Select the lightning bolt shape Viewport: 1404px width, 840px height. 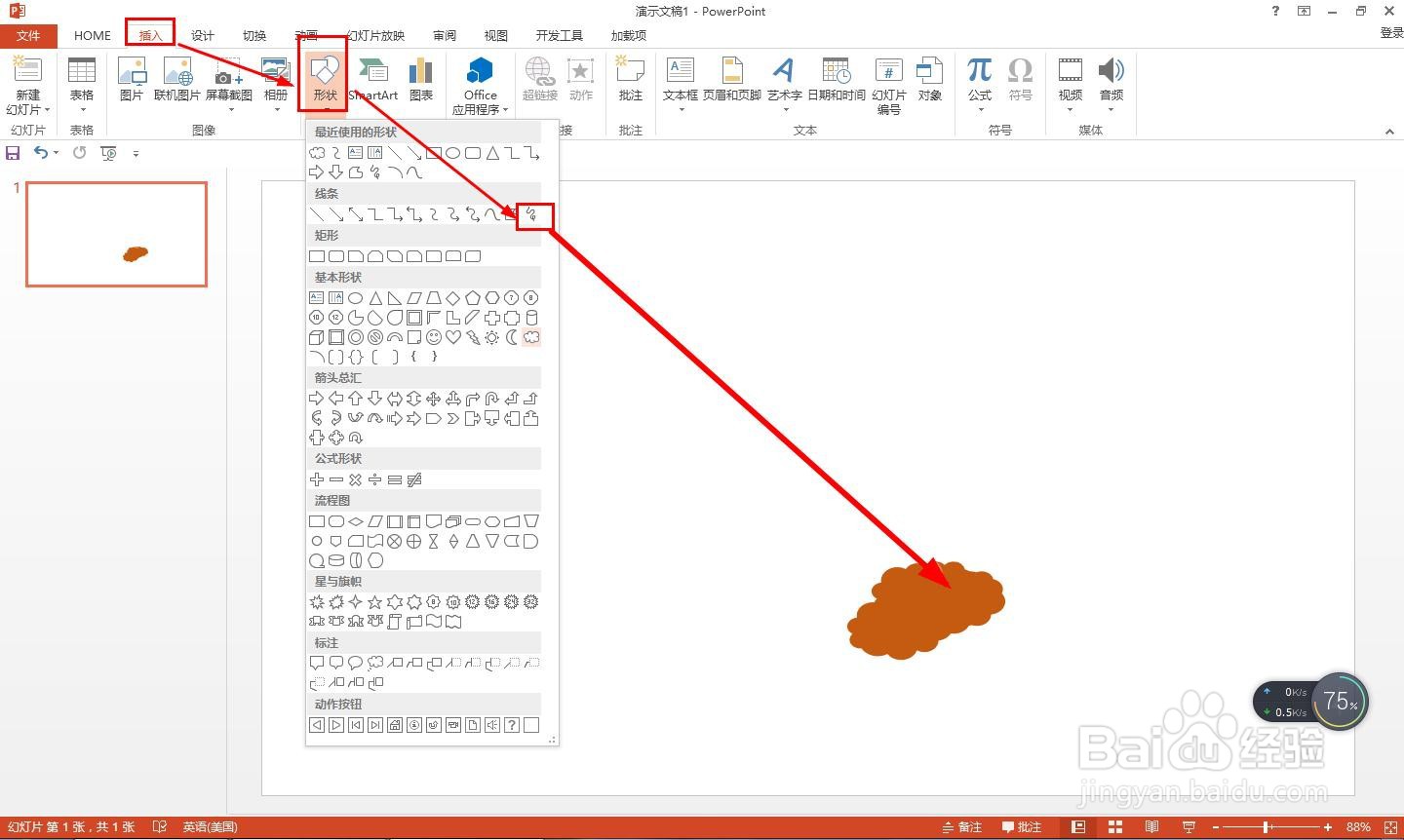click(x=473, y=337)
